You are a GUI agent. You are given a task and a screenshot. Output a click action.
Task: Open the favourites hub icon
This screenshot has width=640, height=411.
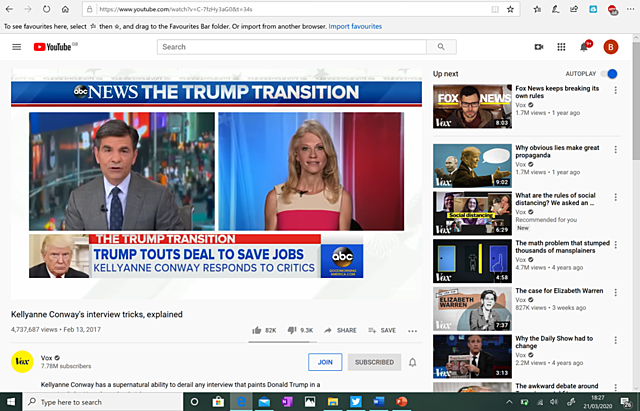coord(537,9)
